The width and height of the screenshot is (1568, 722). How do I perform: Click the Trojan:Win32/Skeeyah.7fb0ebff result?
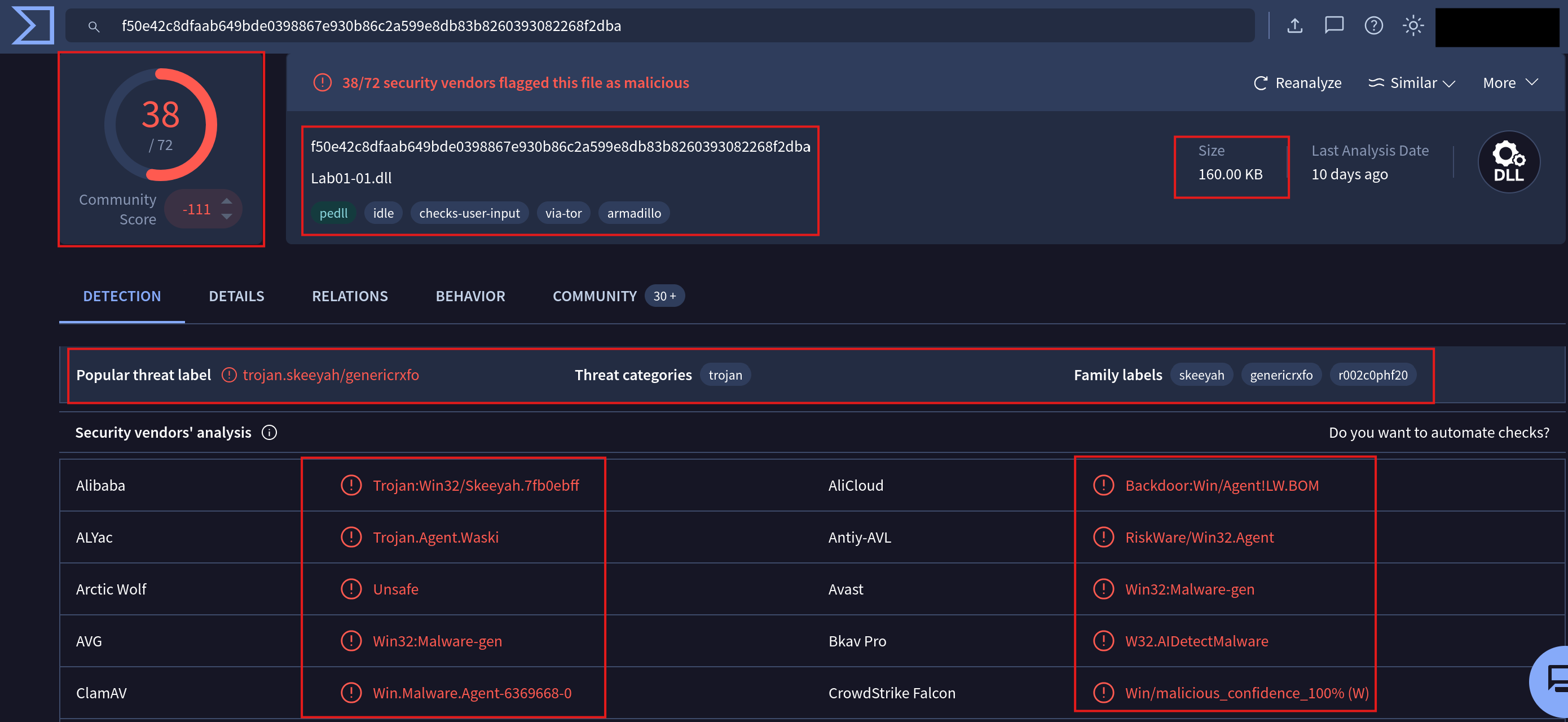tap(476, 485)
